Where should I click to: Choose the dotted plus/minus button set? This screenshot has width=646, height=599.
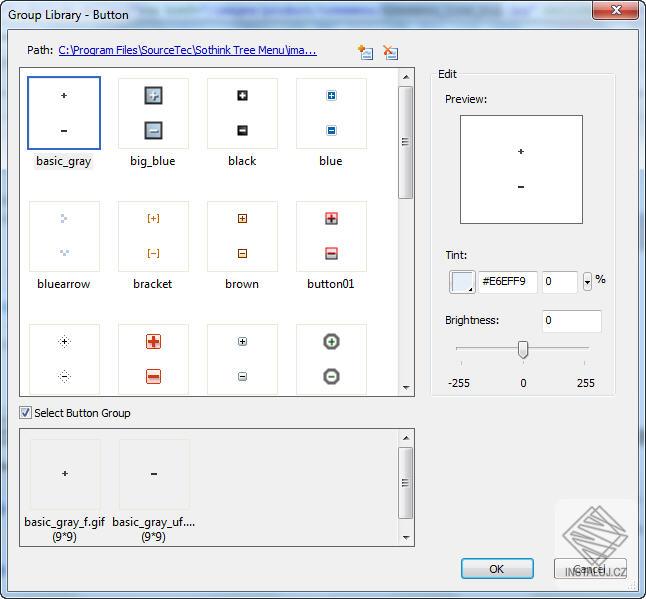[64, 359]
